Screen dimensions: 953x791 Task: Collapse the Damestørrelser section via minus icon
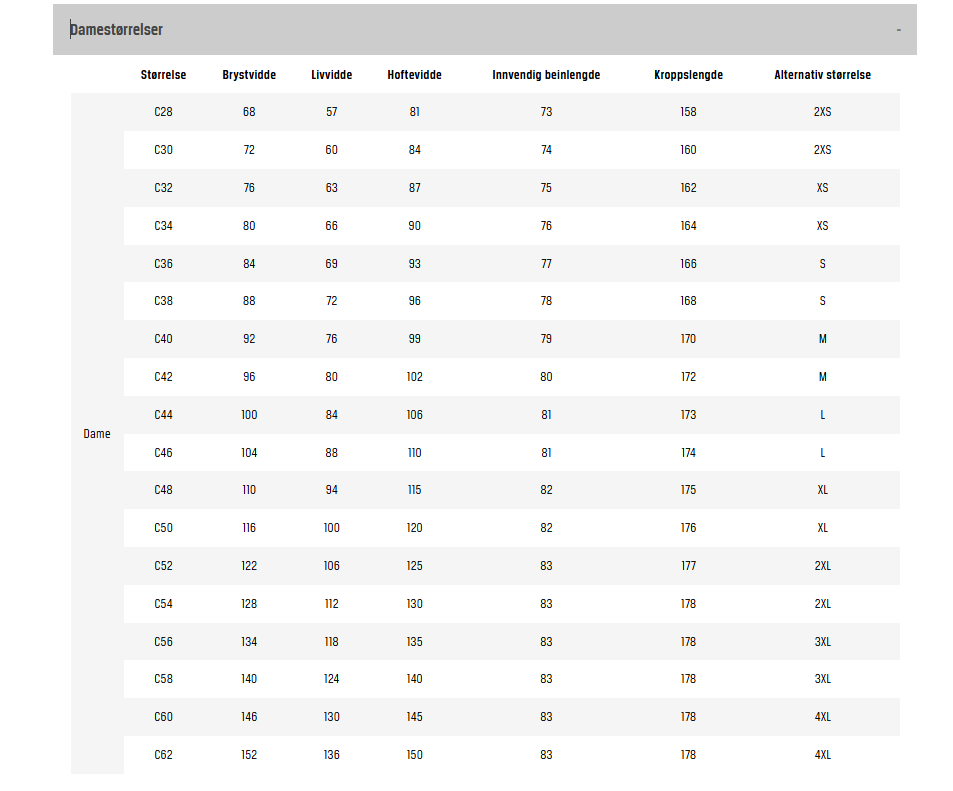pos(898,30)
